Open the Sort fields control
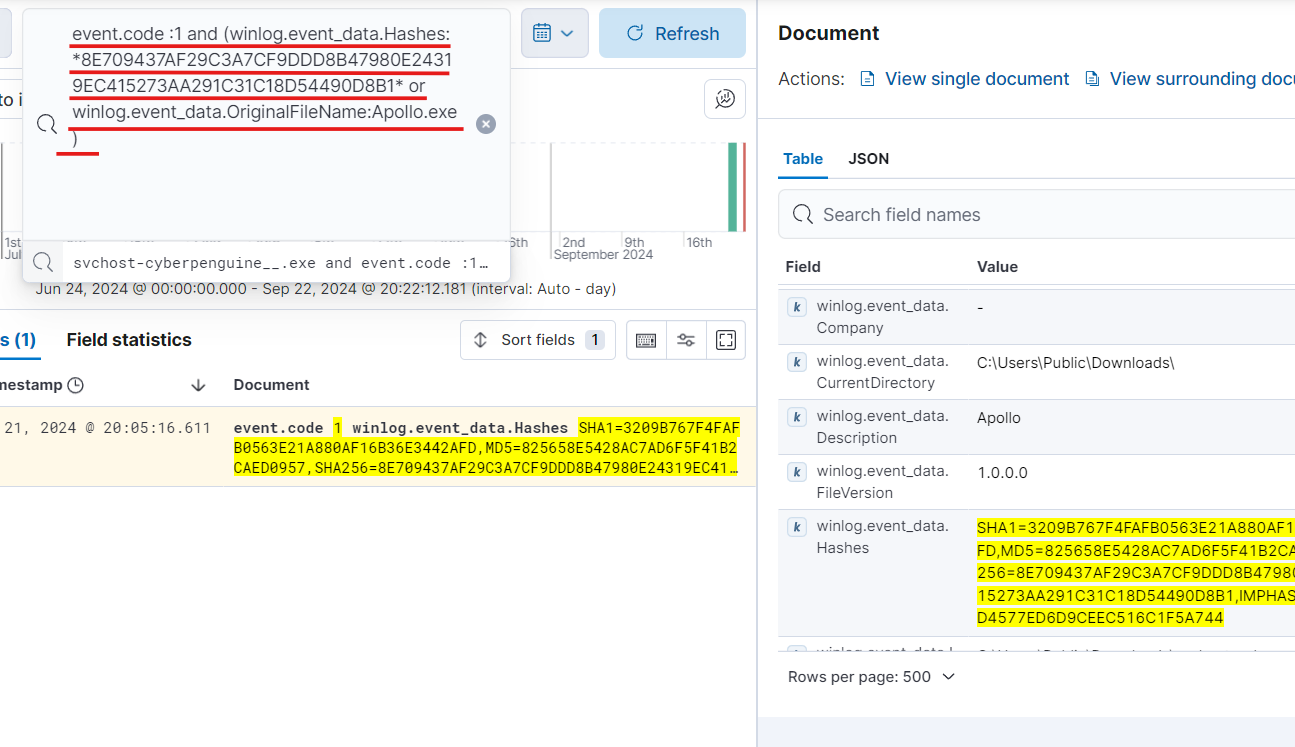Screen dimensions: 1295x747 [538, 340]
